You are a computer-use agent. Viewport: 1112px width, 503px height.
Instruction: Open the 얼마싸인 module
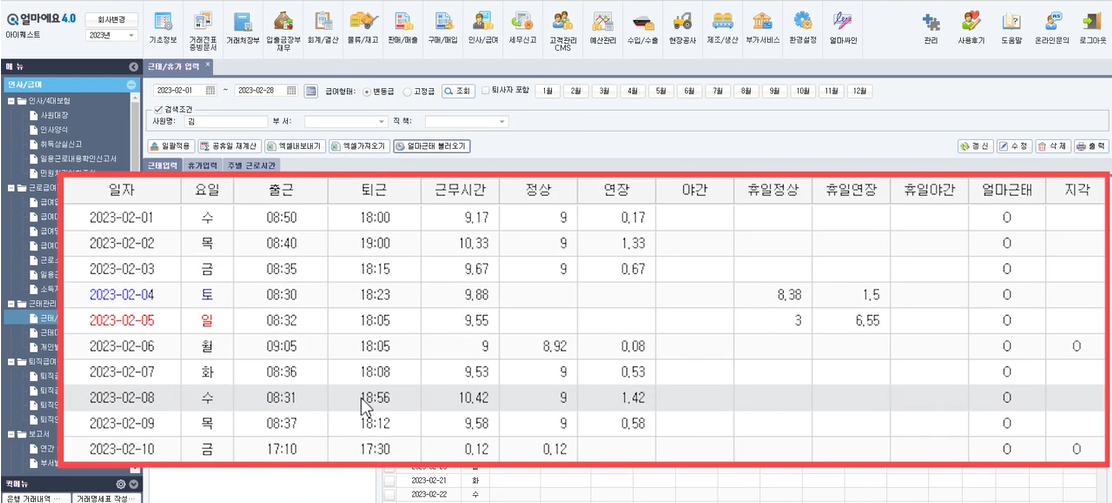coord(843,27)
